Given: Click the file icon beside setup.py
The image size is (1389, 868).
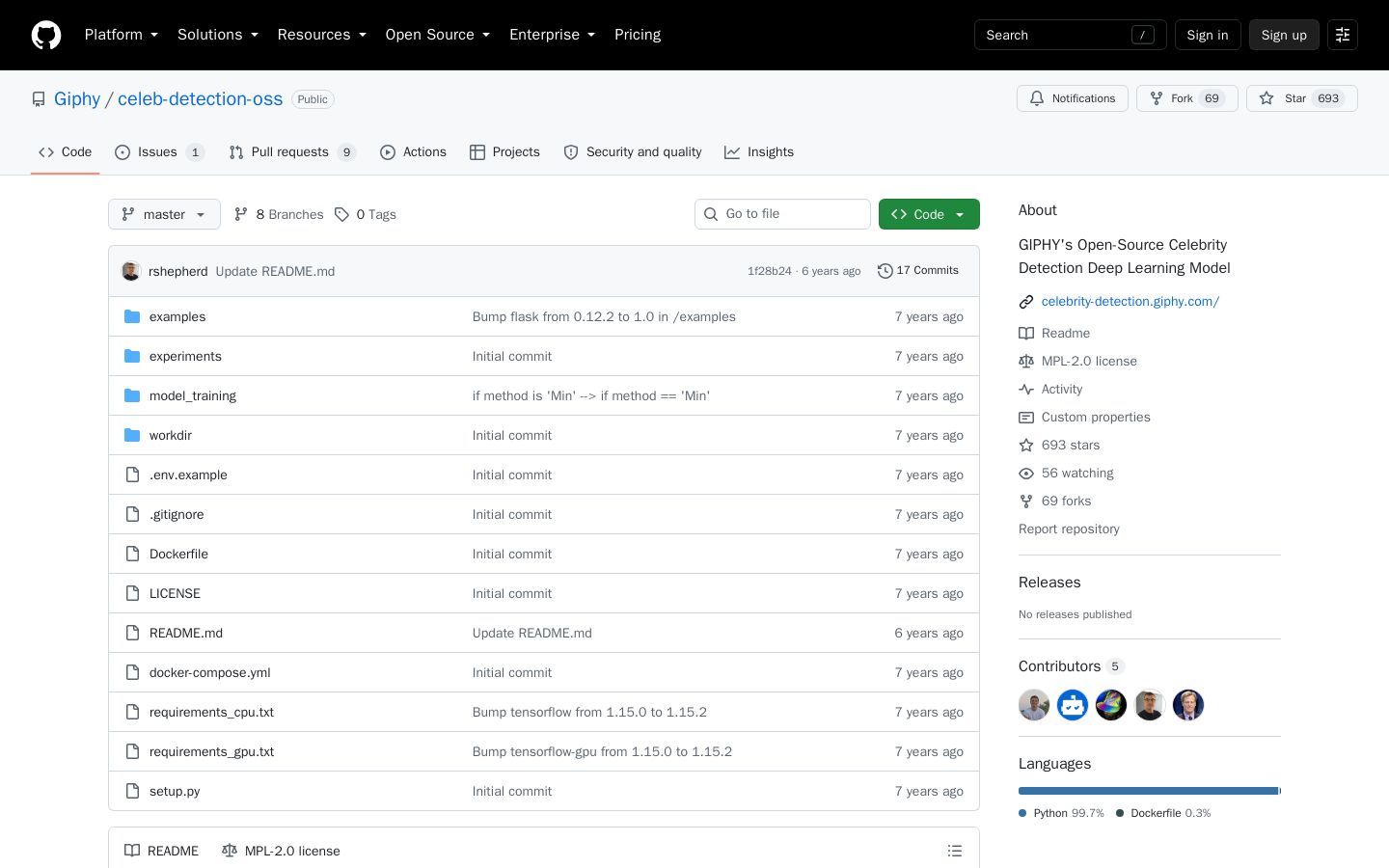Looking at the screenshot, I should tap(132, 791).
